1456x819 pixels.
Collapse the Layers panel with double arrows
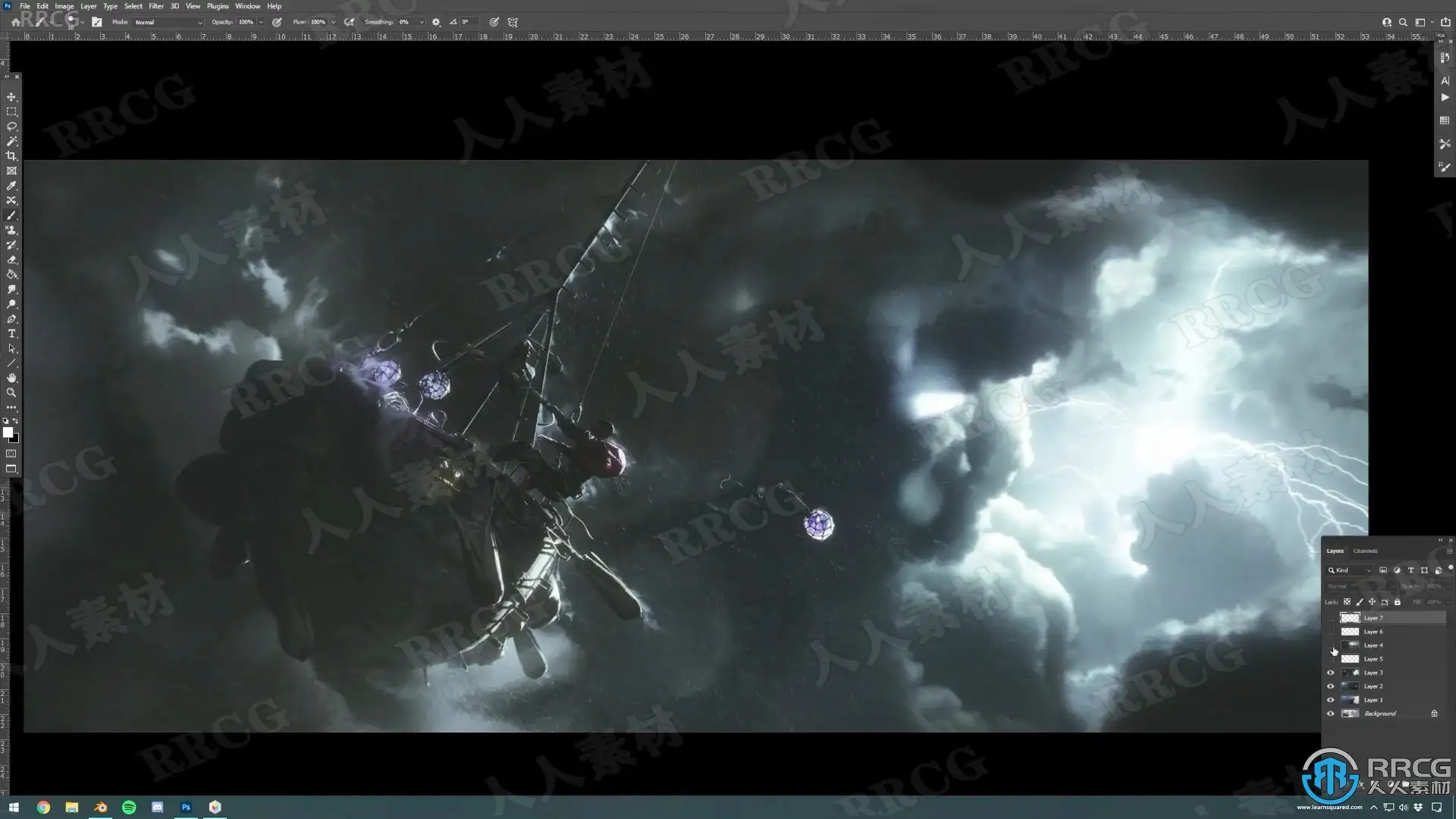pyautogui.click(x=1441, y=540)
